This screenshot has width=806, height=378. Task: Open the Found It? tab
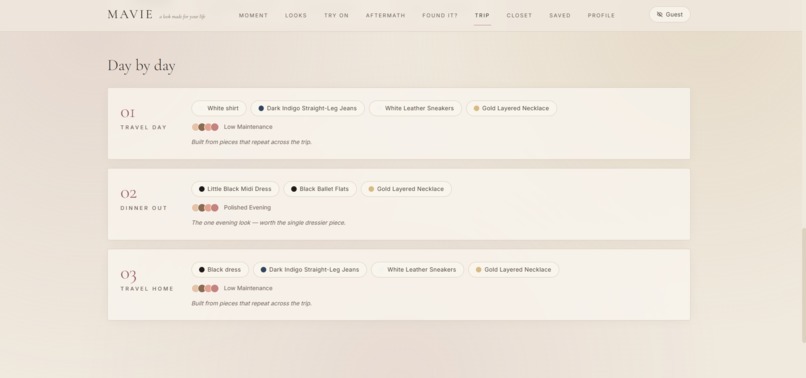coord(440,15)
